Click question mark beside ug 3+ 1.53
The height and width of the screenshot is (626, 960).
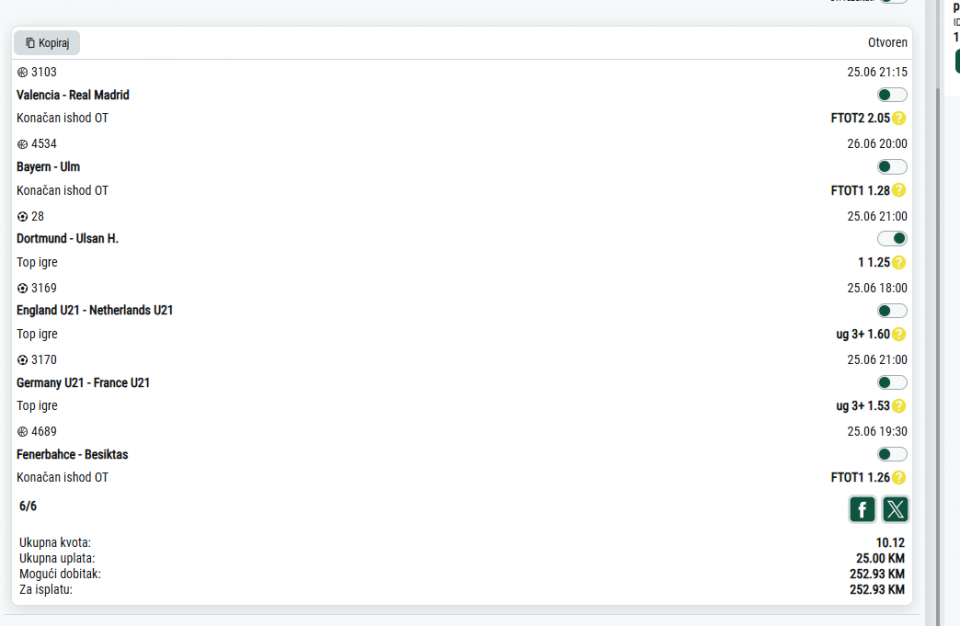[899, 406]
